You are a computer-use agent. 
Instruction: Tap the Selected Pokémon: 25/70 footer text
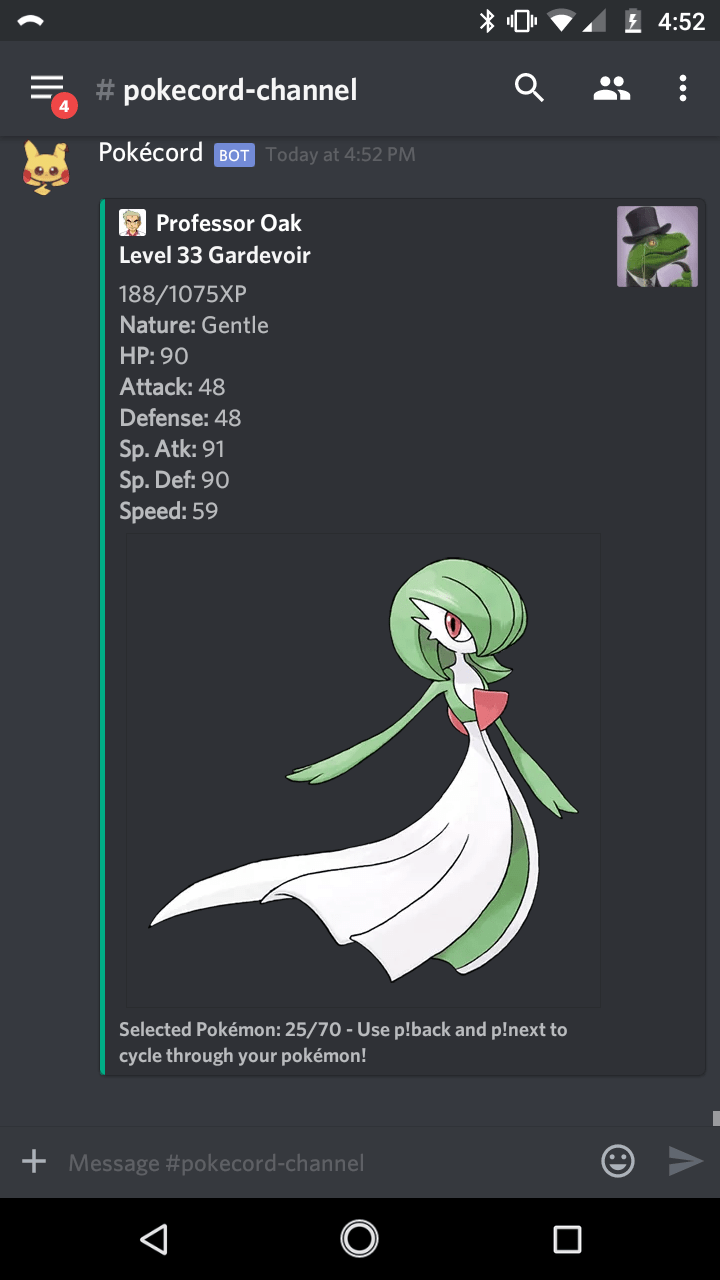pyautogui.click(x=343, y=1042)
